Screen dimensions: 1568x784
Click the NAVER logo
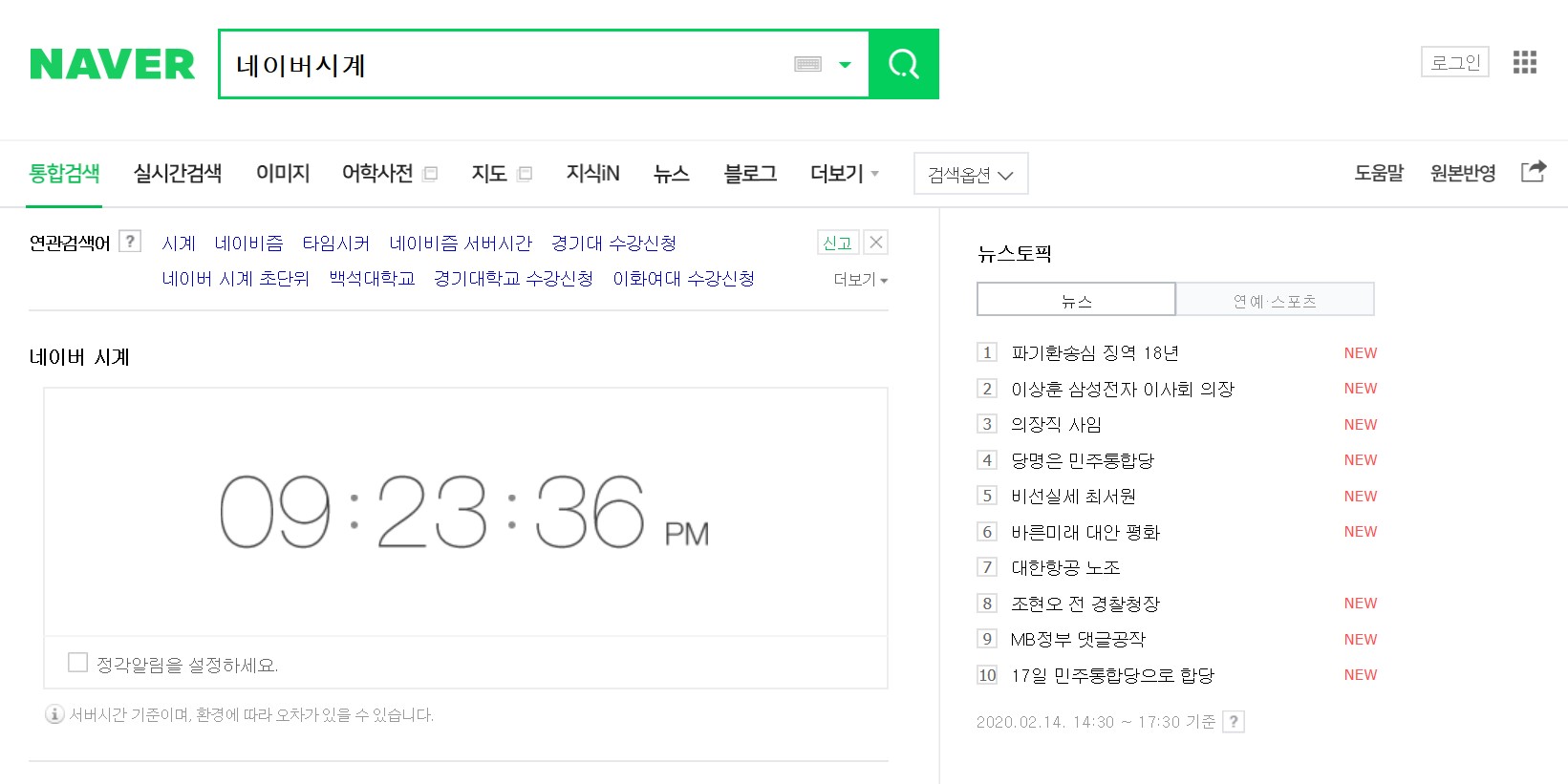coord(112,64)
